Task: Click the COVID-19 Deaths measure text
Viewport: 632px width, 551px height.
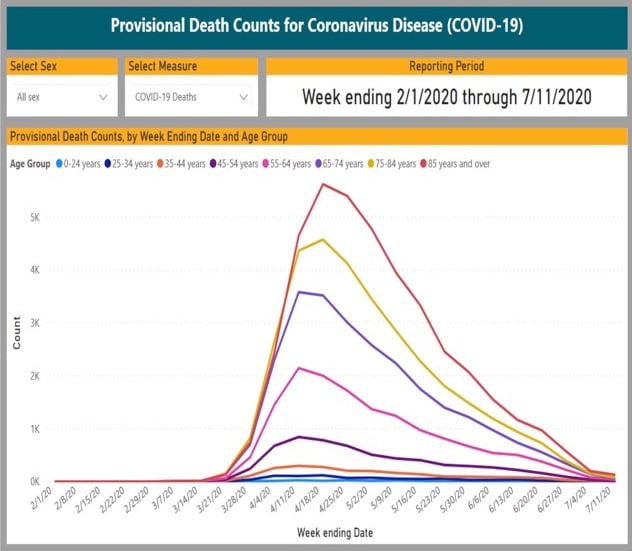Action: click(166, 97)
